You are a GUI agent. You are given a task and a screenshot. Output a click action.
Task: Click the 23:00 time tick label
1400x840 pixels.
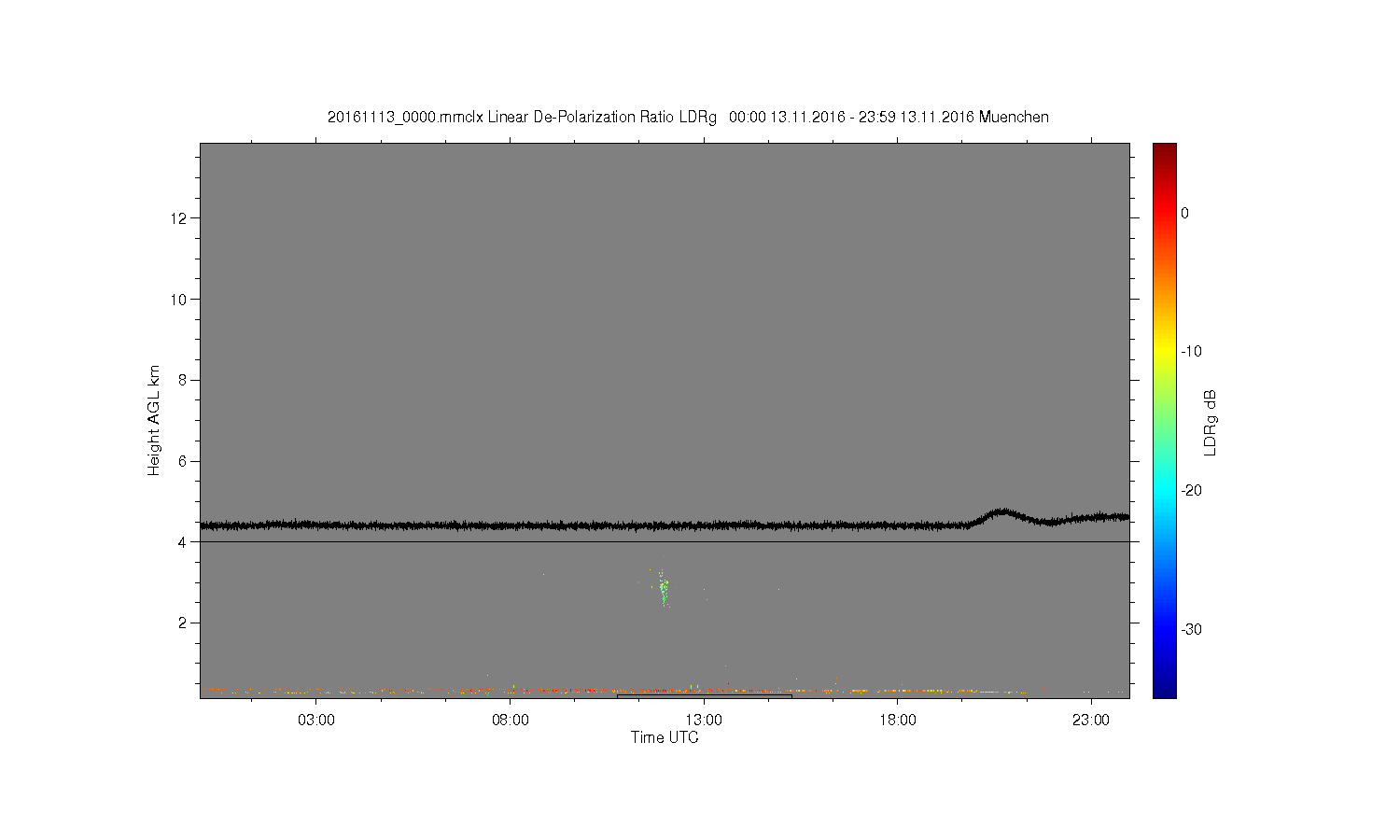coord(1091,720)
